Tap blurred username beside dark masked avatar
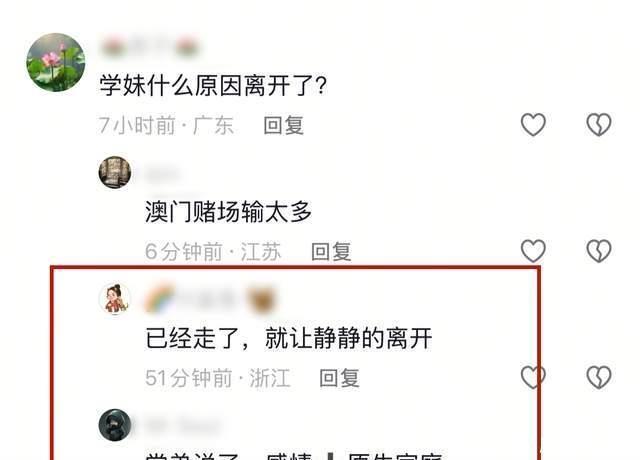Image resolution: width=640 pixels, height=460 pixels. pos(182,425)
